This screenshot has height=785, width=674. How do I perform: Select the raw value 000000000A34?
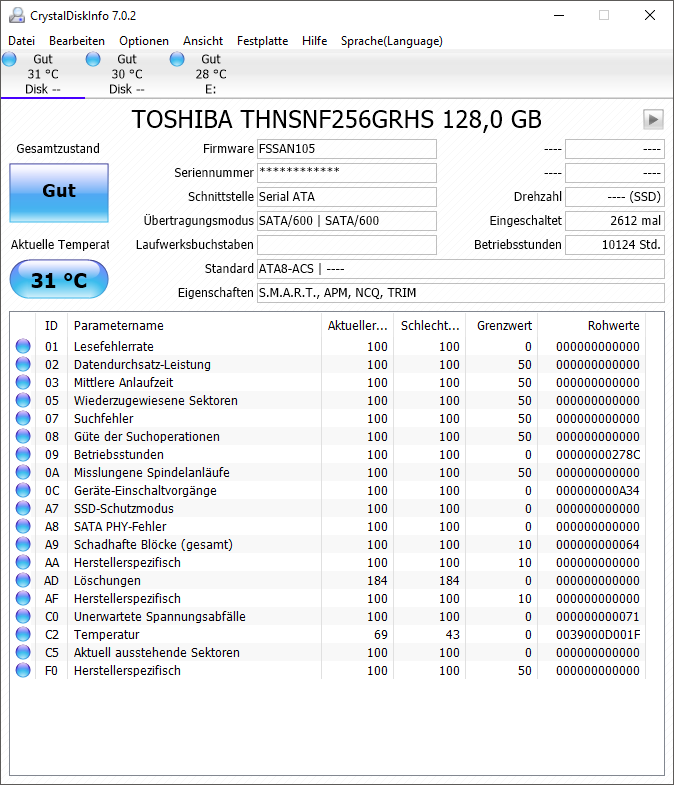click(x=598, y=491)
